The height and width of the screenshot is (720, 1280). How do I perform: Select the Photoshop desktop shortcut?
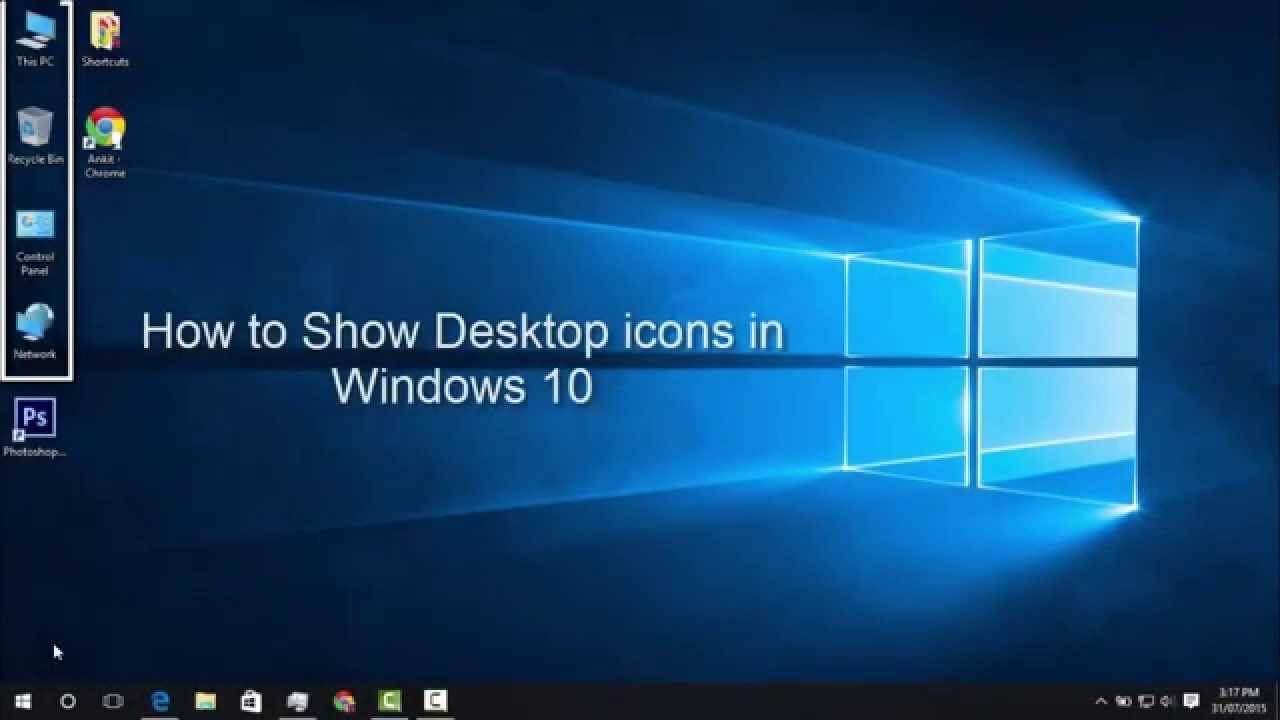click(35, 428)
